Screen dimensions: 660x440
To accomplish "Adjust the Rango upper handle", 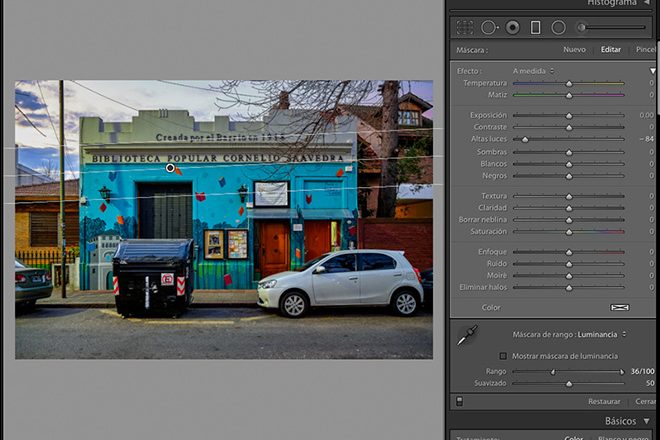I will 622,372.
